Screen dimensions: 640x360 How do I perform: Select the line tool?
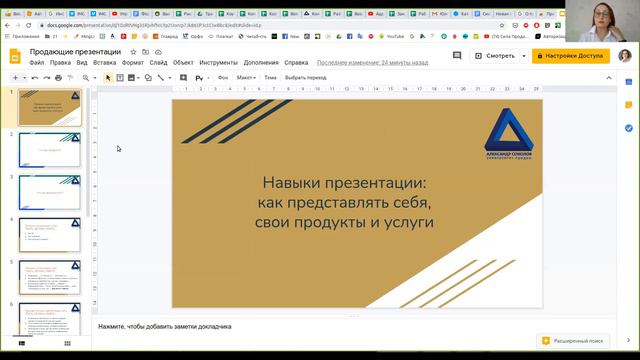(161, 78)
